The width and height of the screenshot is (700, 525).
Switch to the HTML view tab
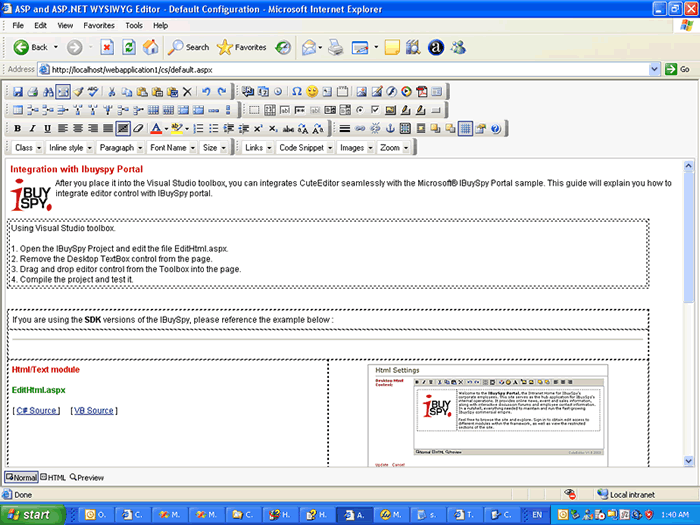tap(53, 478)
